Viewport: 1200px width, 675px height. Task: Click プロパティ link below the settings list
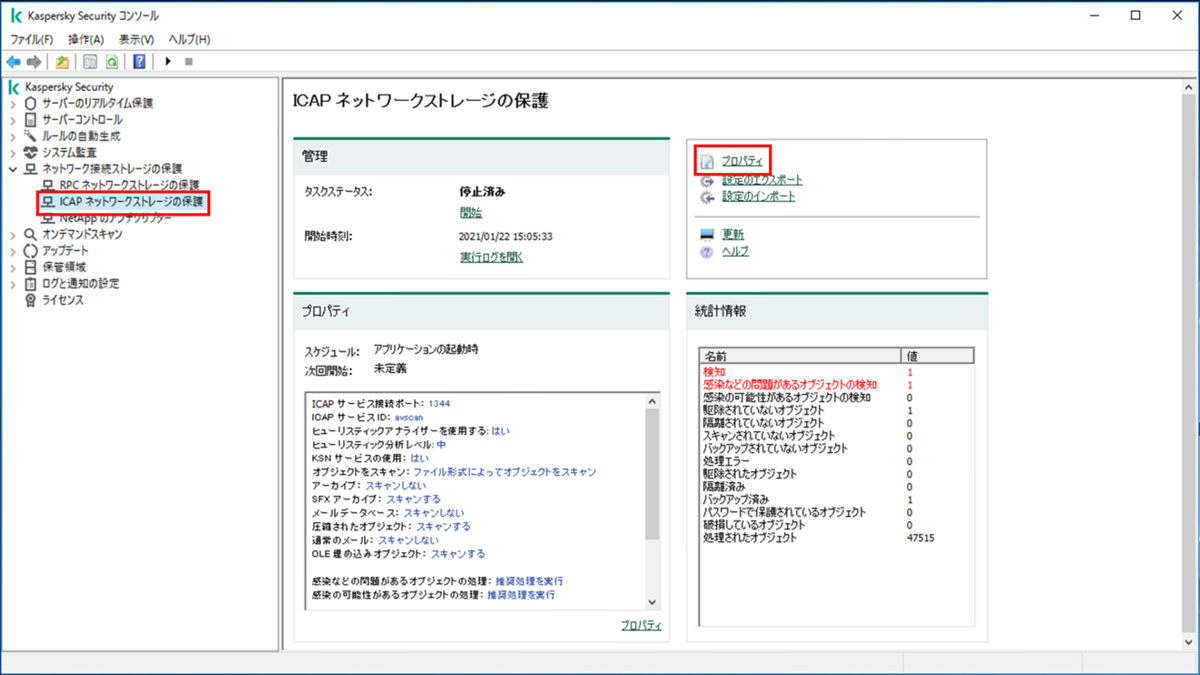click(641, 625)
